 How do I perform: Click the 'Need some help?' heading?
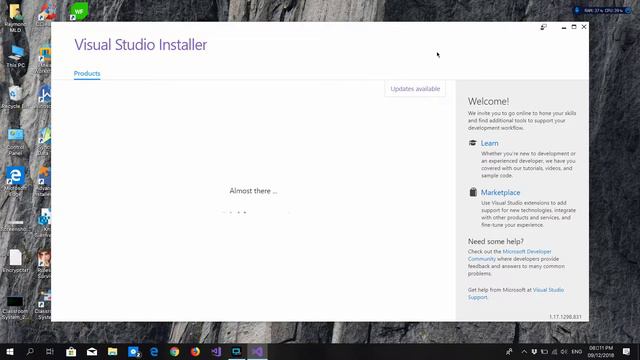tap(496, 241)
